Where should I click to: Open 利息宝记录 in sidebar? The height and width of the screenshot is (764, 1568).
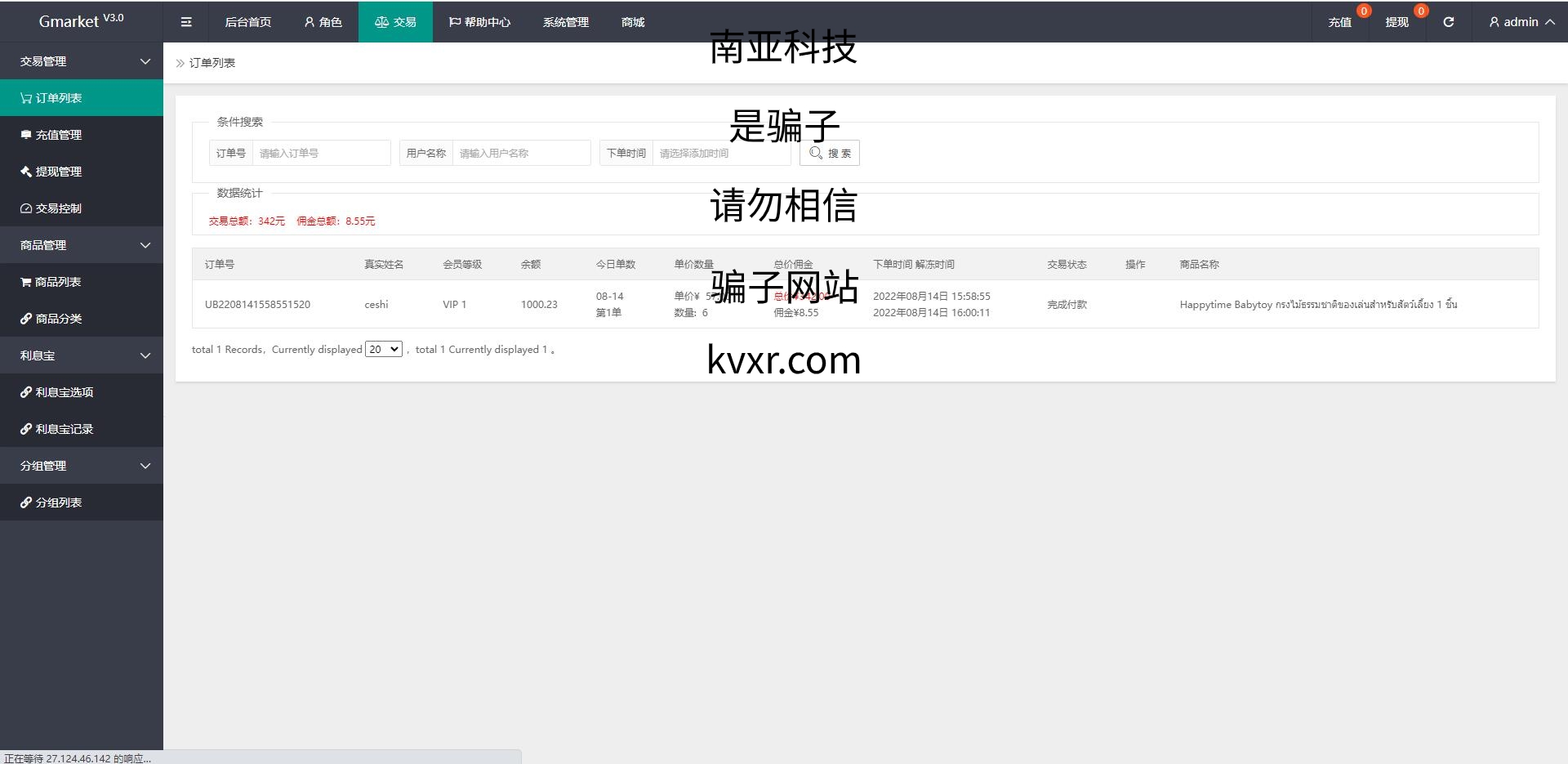82,429
